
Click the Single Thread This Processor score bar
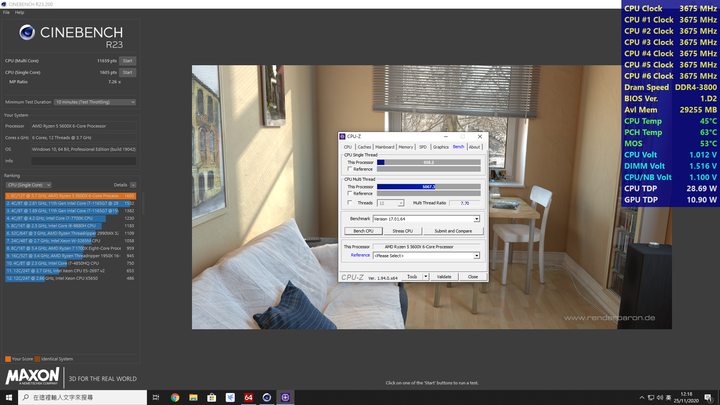click(429, 162)
